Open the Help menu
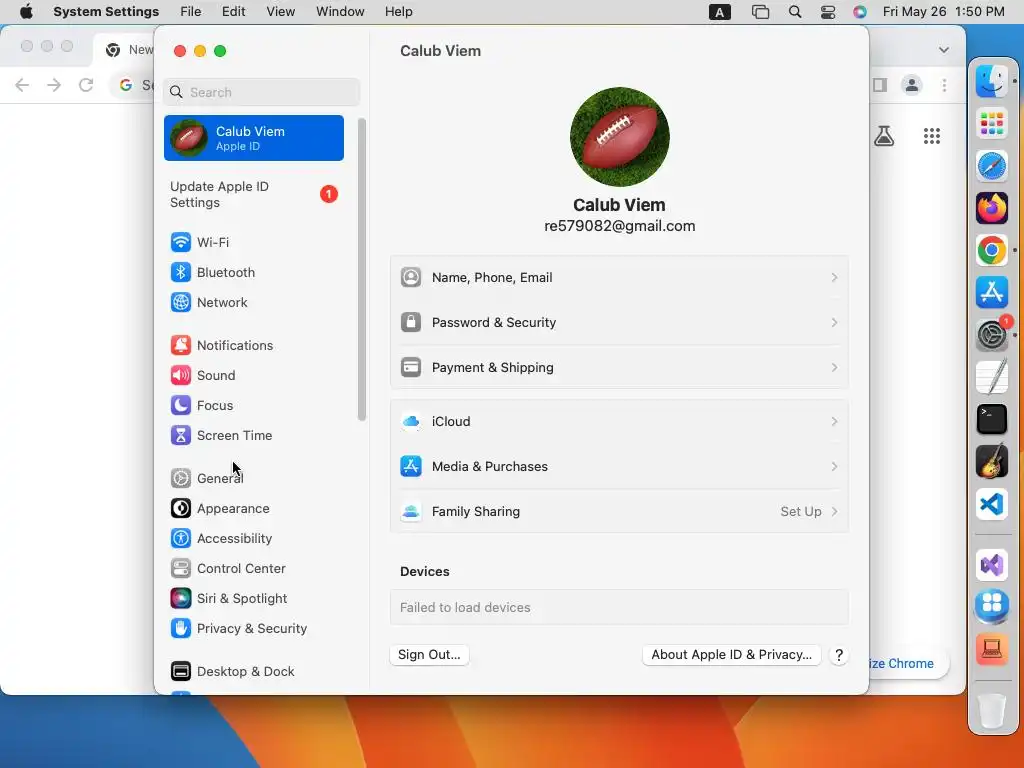This screenshot has width=1024, height=768. point(398,12)
